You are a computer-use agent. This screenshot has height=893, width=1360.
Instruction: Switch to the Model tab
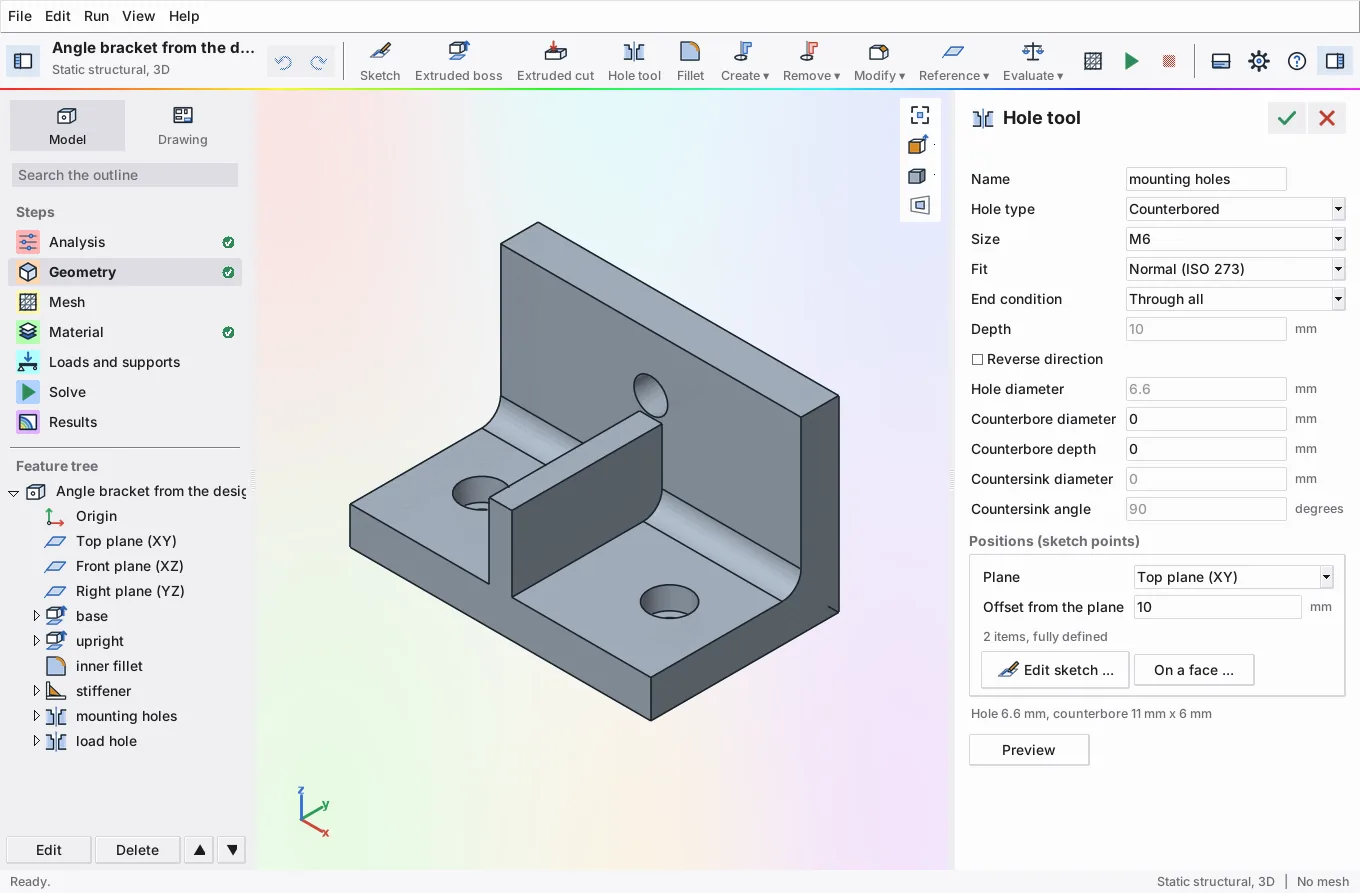[x=67, y=126]
